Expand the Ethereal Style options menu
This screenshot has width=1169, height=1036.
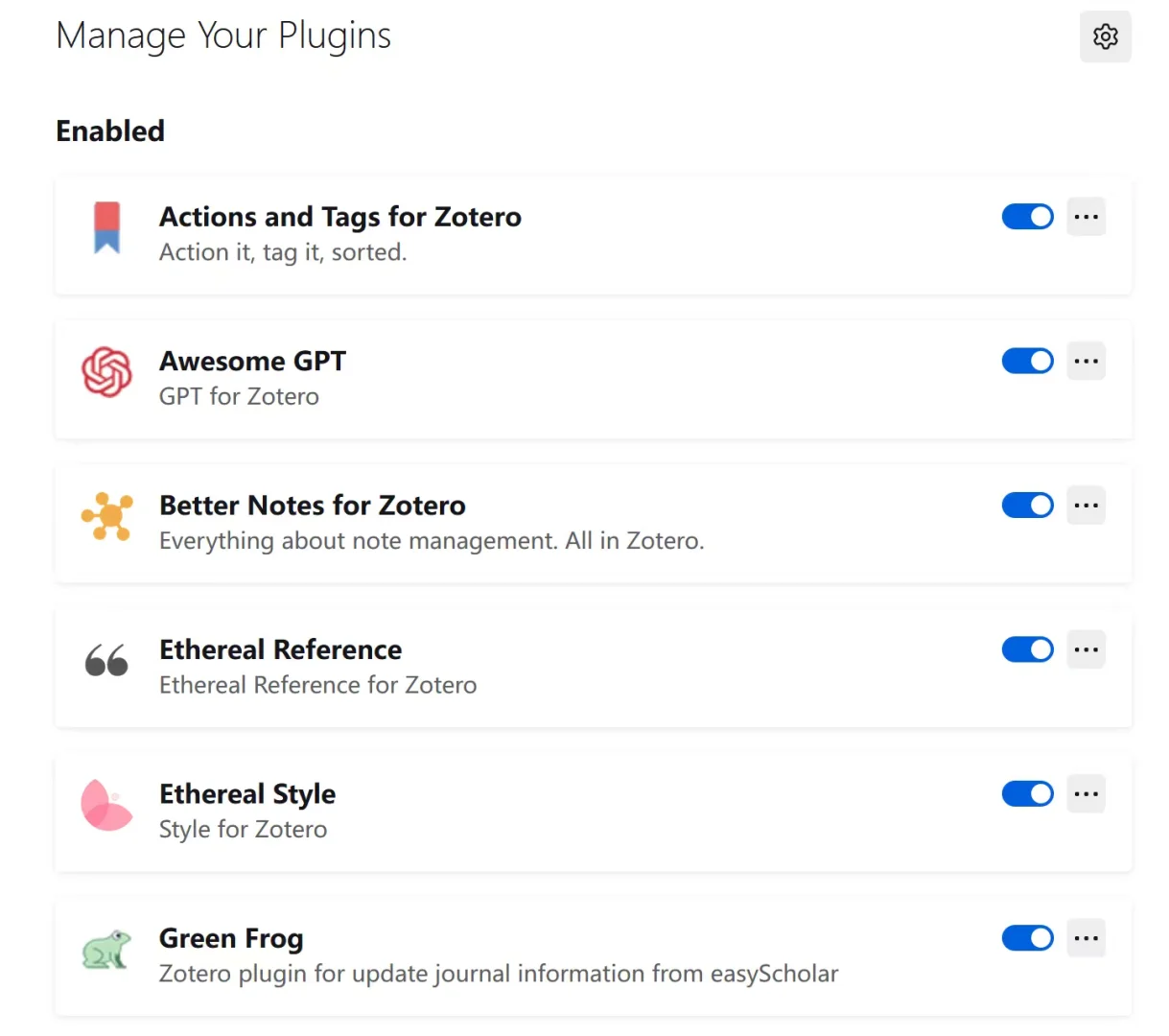tap(1087, 794)
